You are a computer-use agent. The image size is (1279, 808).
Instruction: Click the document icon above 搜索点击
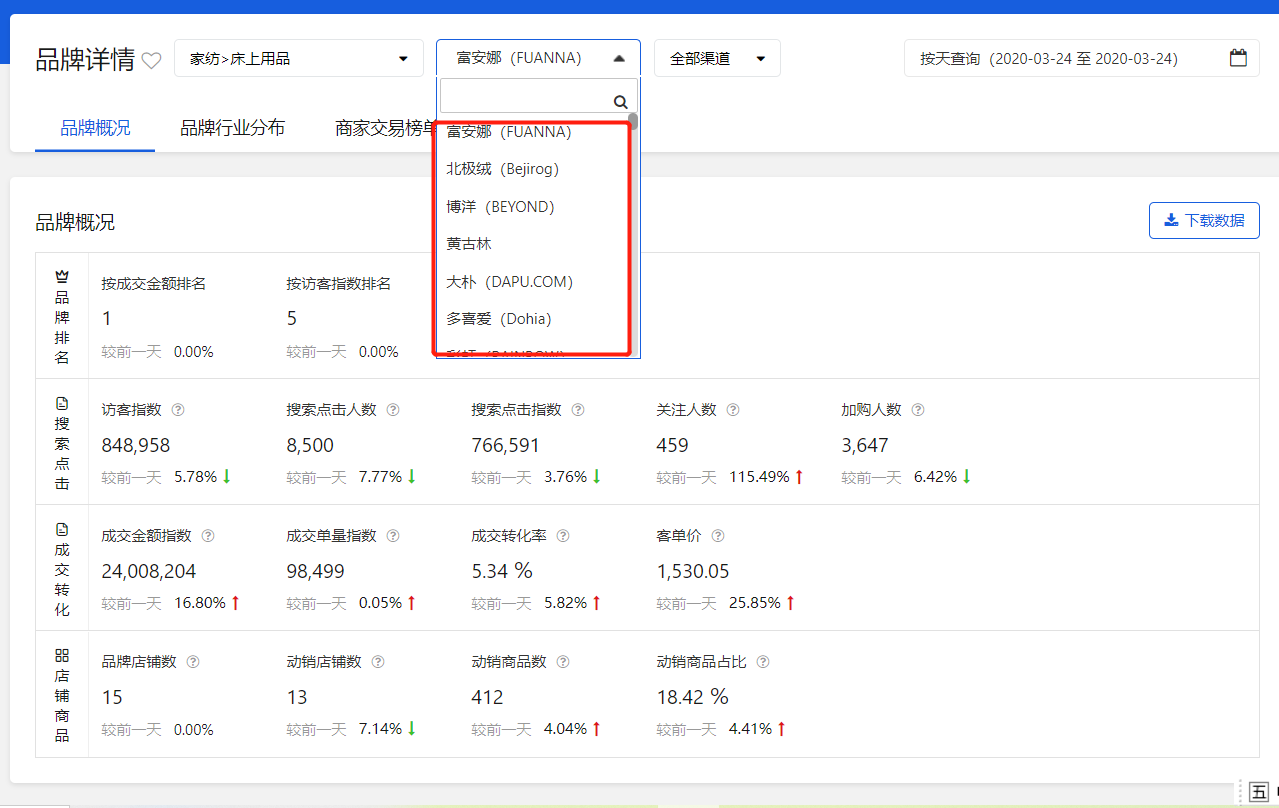click(x=62, y=403)
